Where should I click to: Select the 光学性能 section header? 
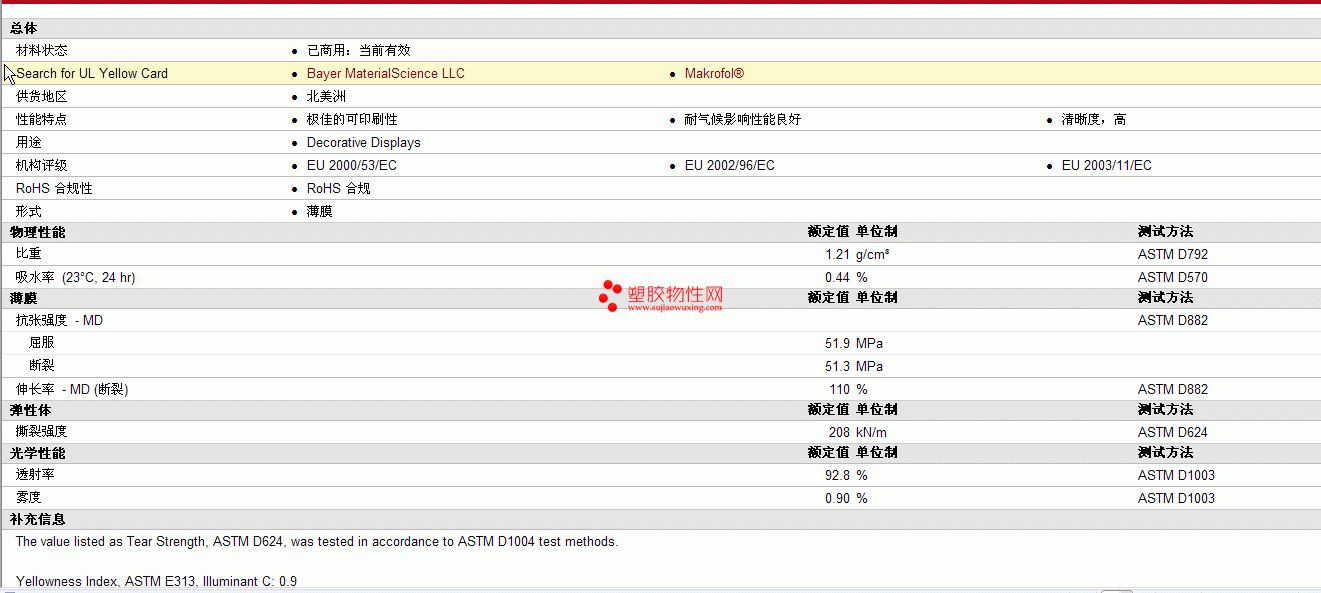pyautogui.click(x=38, y=453)
